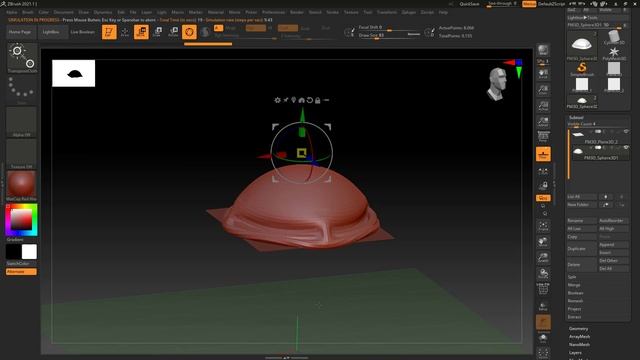This screenshot has width=640, height=360.
Task: Open the Document menu
Action: click(x=64, y=12)
